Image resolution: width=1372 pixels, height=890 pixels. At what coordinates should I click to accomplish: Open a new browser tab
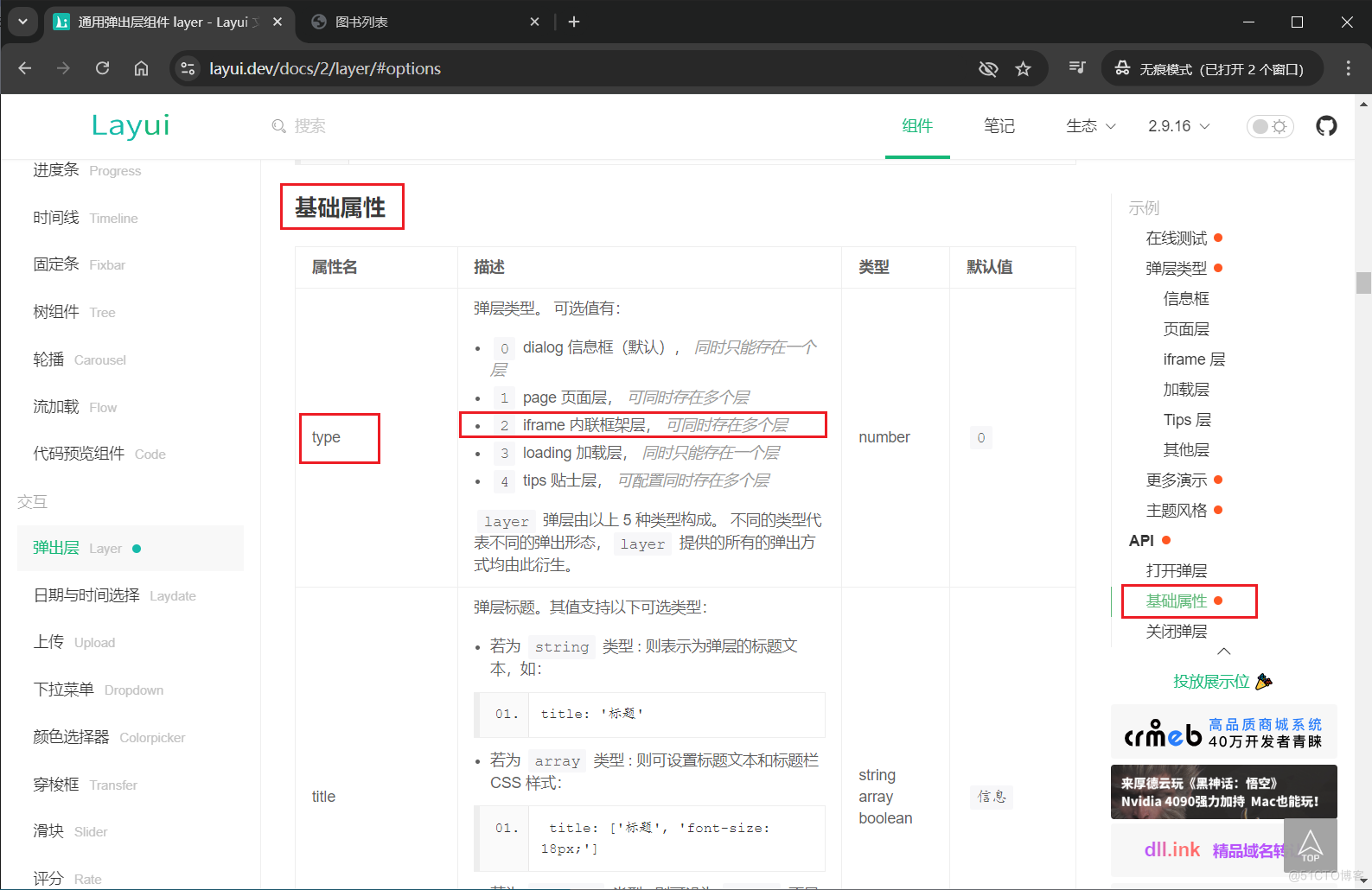574,22
